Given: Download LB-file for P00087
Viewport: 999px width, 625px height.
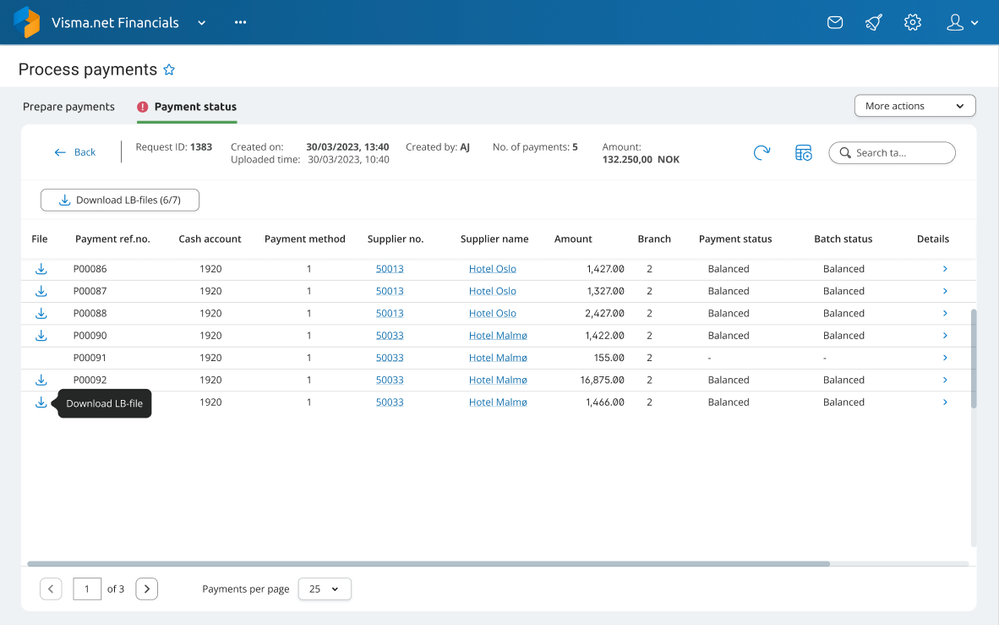Looking at the screenshot, I should 41,291.
